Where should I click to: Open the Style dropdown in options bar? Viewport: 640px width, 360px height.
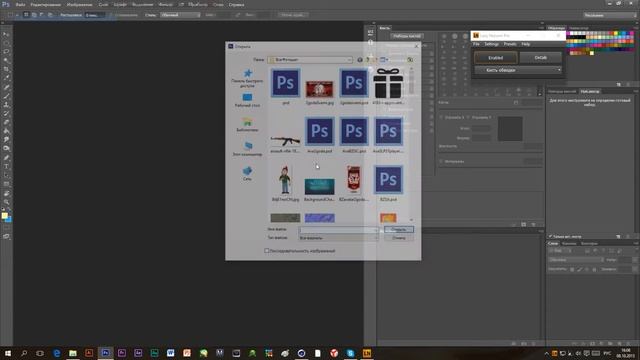(x=180, y=15)
